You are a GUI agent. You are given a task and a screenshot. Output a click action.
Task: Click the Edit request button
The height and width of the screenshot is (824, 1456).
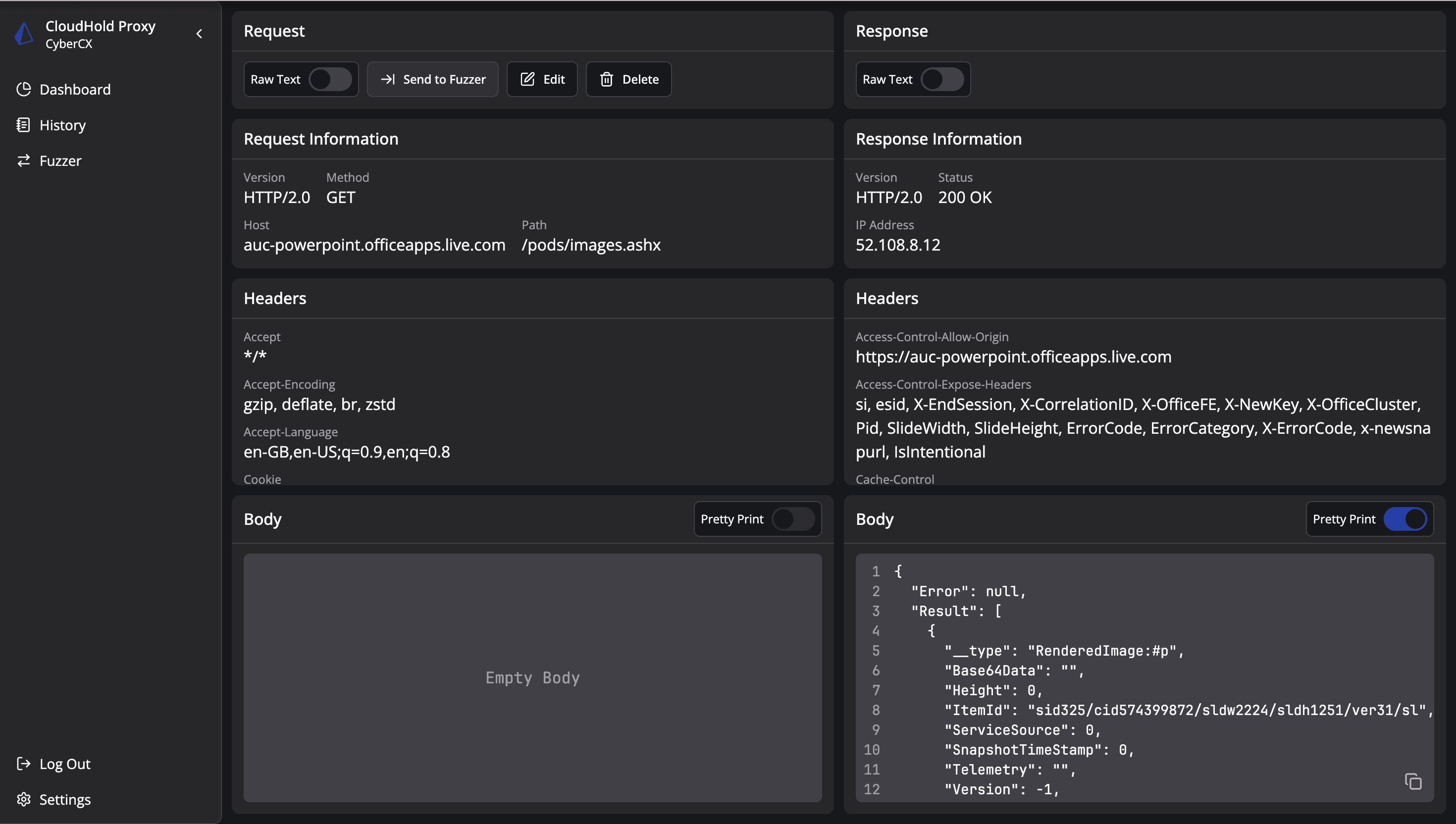(542, 79)
